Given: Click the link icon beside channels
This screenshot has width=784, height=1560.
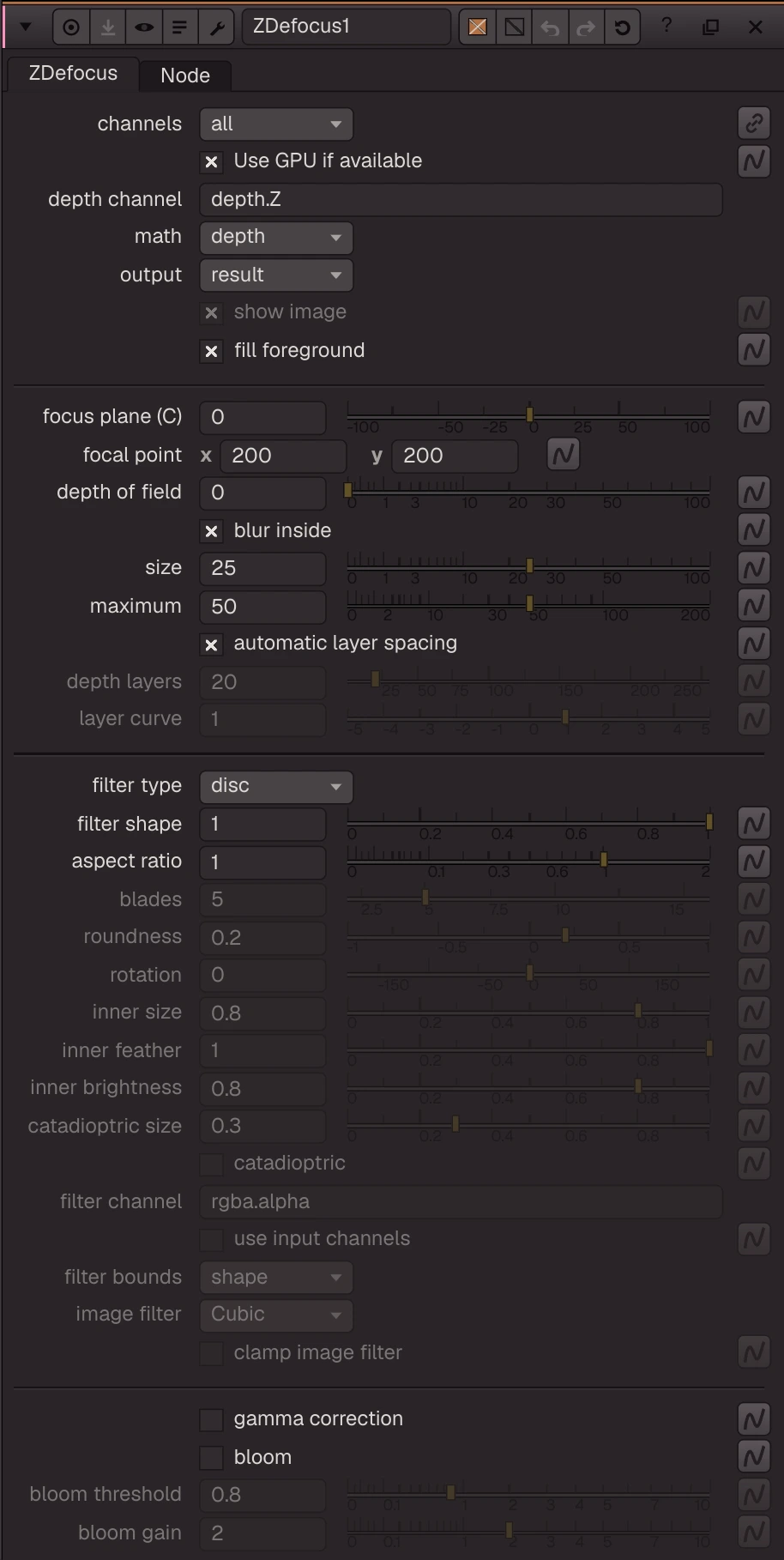Looking at the screenshot, I should tap(754, 124).
